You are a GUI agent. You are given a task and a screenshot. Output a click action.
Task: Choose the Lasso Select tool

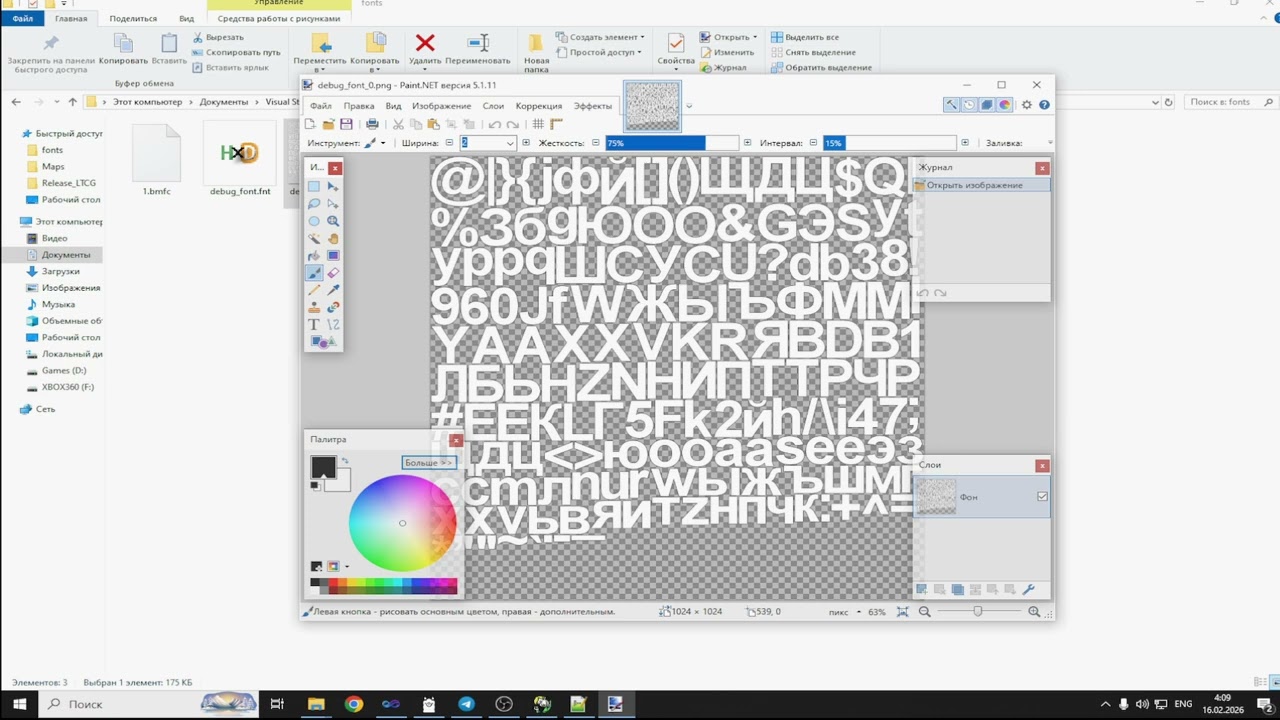coord(314,204)
